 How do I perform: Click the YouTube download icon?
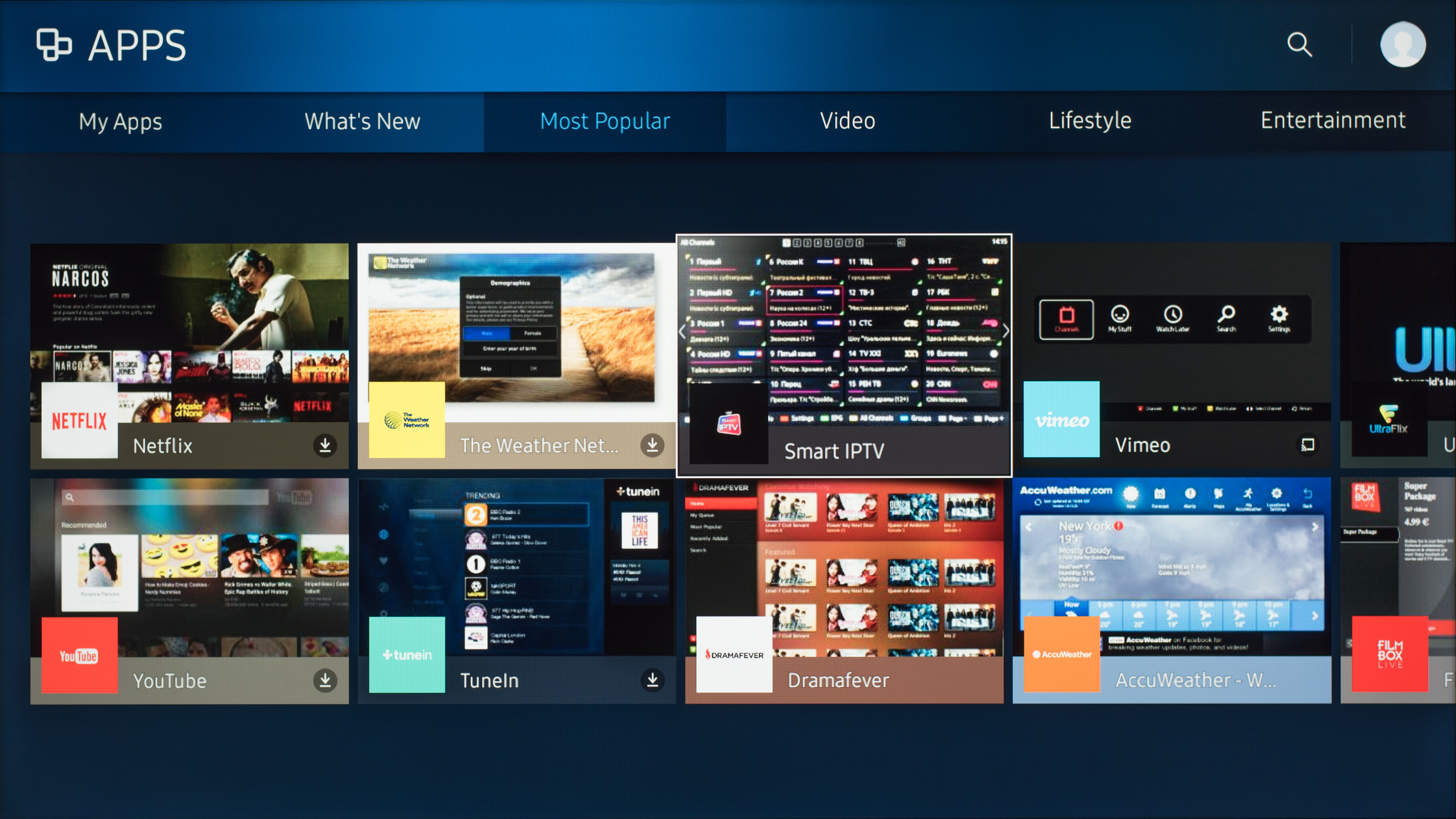325,680
